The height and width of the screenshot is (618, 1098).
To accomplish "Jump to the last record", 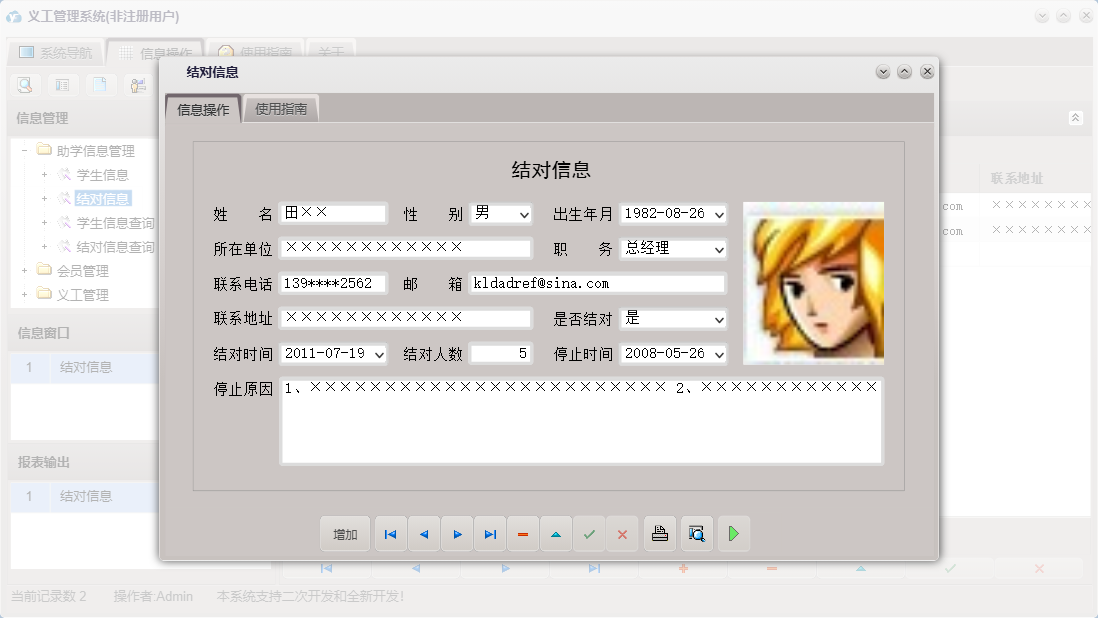I will pos(490,534).
